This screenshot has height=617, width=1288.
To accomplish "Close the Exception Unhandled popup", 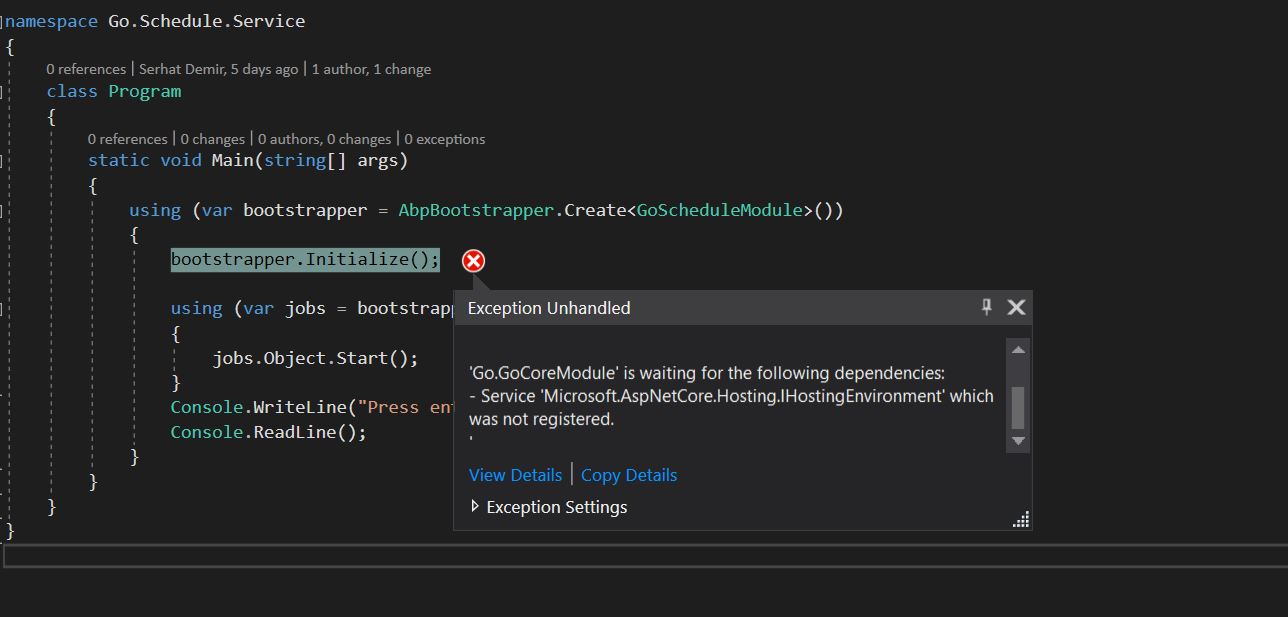I will pos(1016,307).
